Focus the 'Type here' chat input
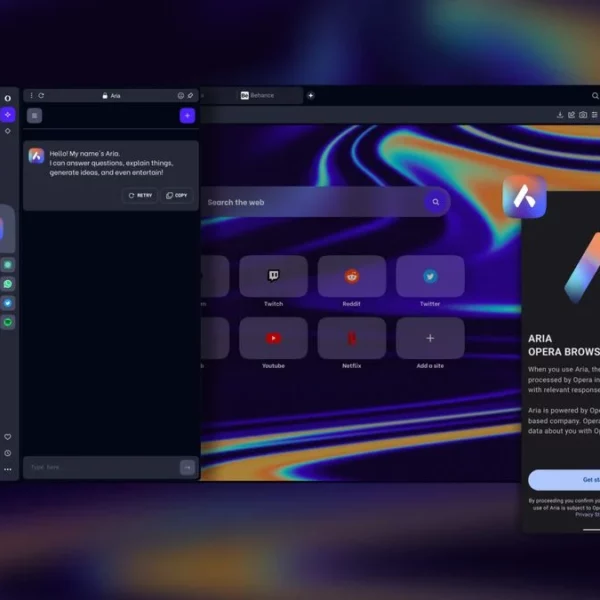Image resolution: width=600 pixels, height=600 pixels. point(101,467)
